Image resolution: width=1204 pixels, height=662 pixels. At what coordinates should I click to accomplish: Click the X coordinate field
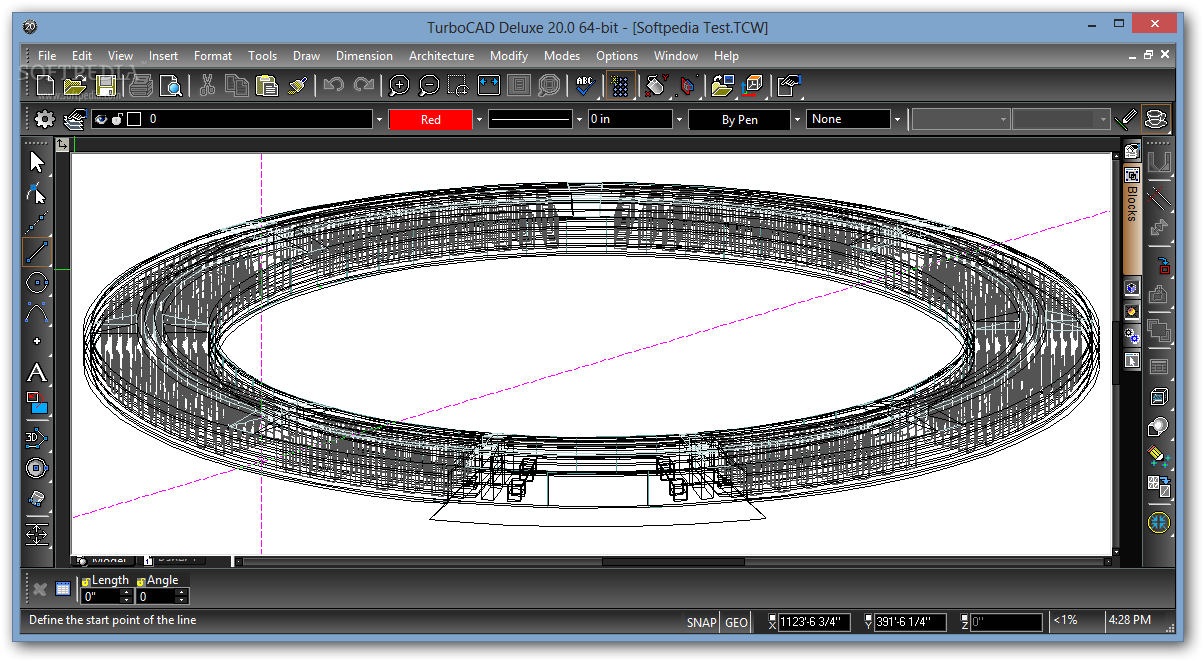pyautogui.click(x=815, y=622)
